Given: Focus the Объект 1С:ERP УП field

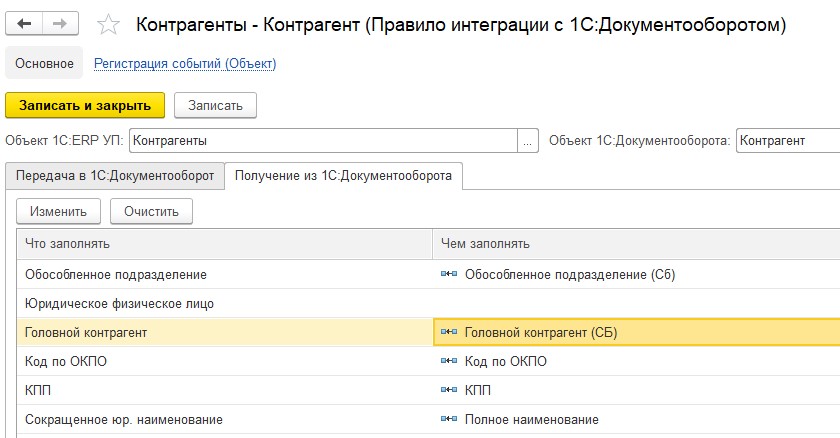Looking at the screenshot, I should (x=324, y=141).
